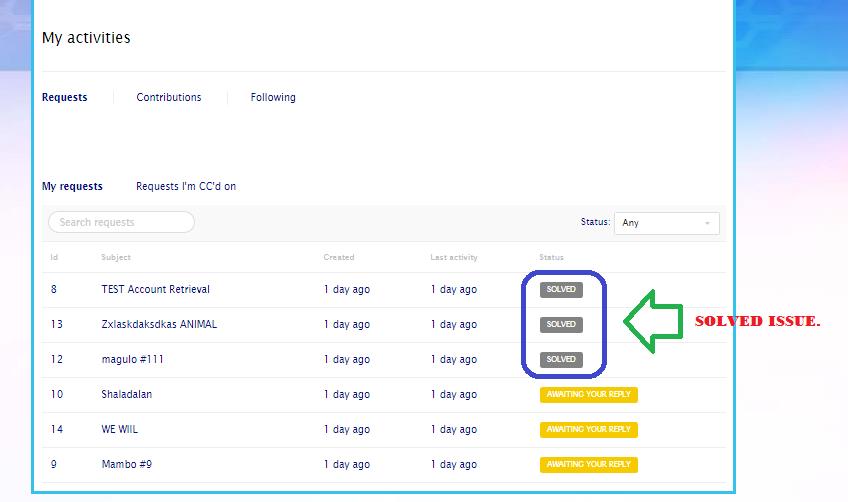Switch to the Following tab

pos(273,97)
